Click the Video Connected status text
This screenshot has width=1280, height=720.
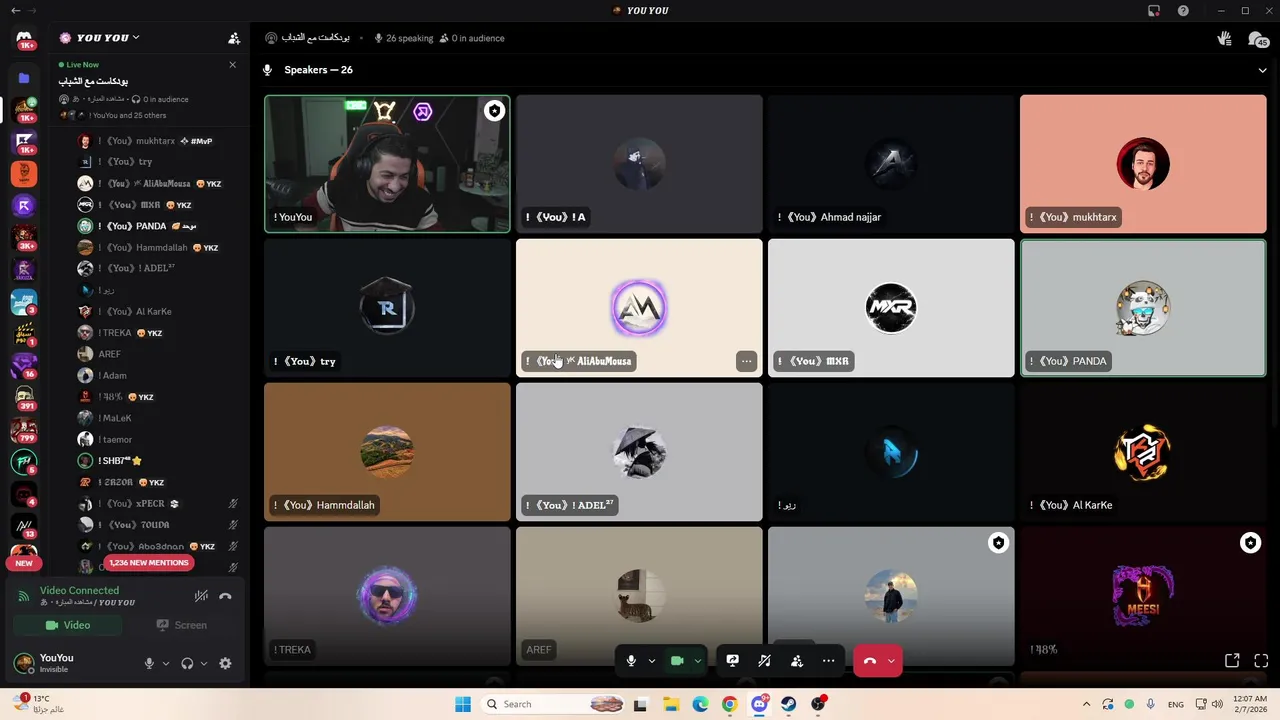79,591
